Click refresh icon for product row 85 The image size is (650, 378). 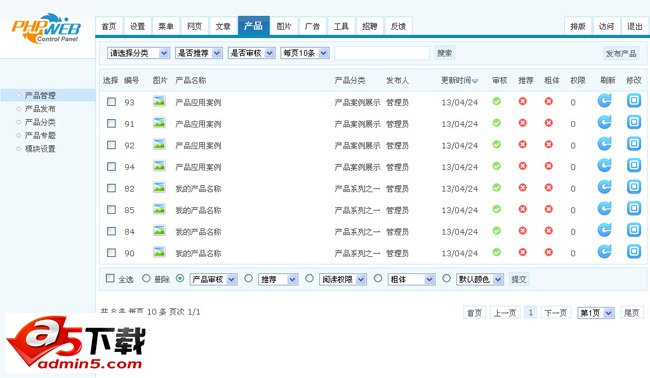(x=604, y=208)
